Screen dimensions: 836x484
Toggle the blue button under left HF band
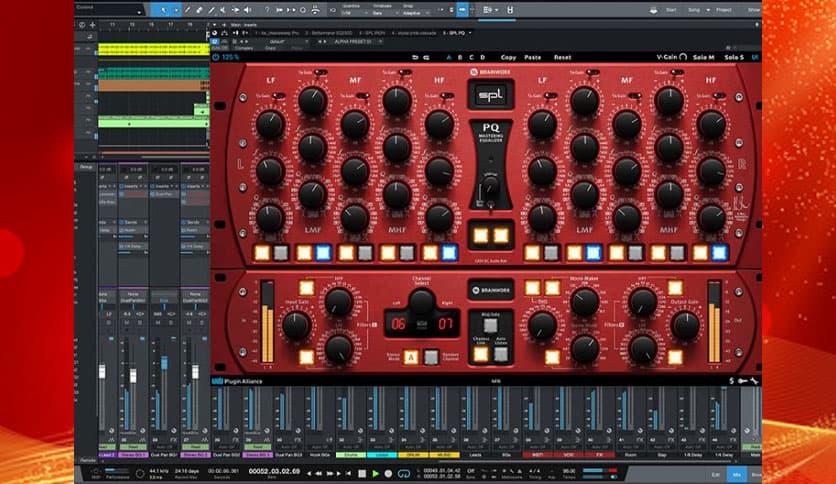449,253
